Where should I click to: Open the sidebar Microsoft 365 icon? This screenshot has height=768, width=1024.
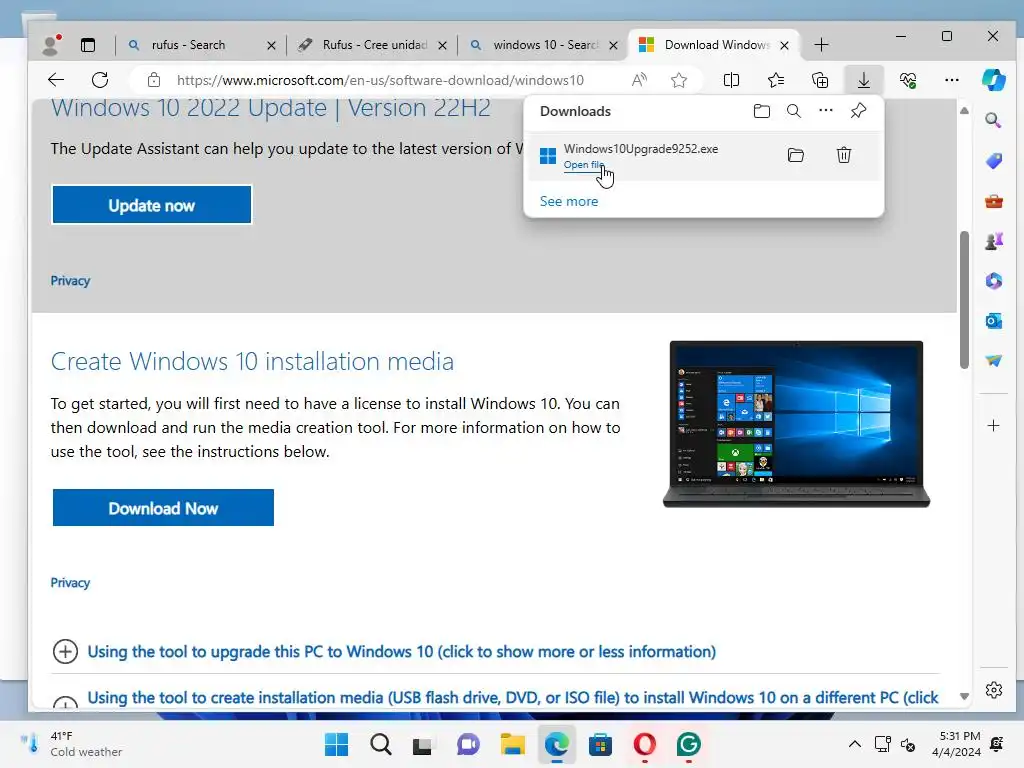tap(993, 281)
